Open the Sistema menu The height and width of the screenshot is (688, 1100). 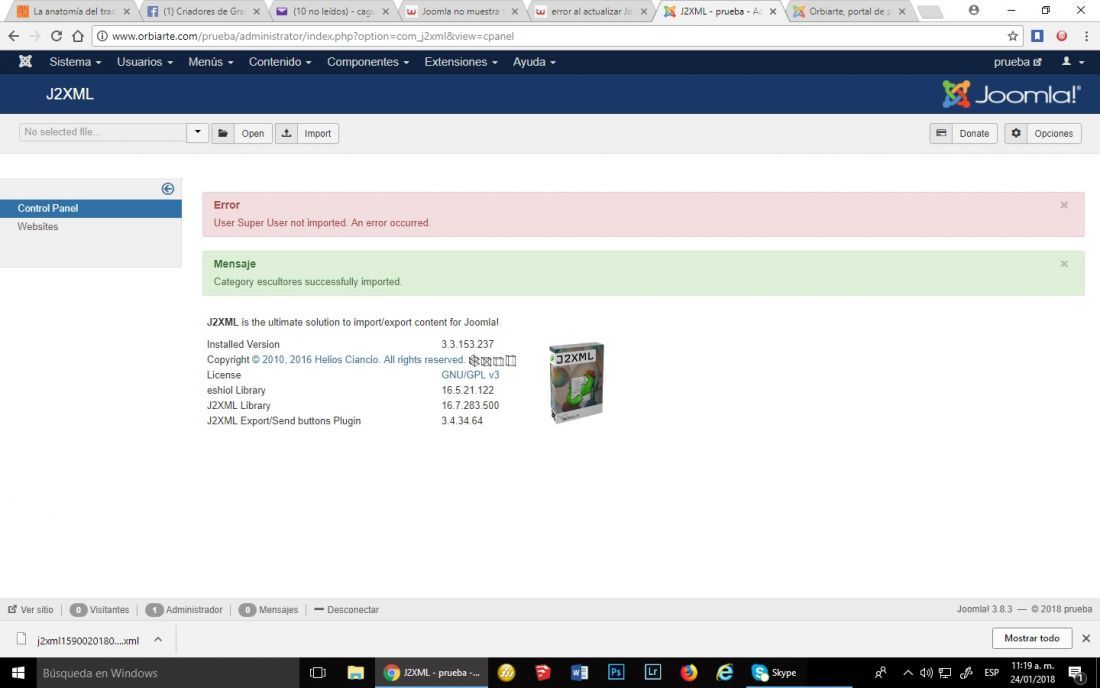pos(75,62)
